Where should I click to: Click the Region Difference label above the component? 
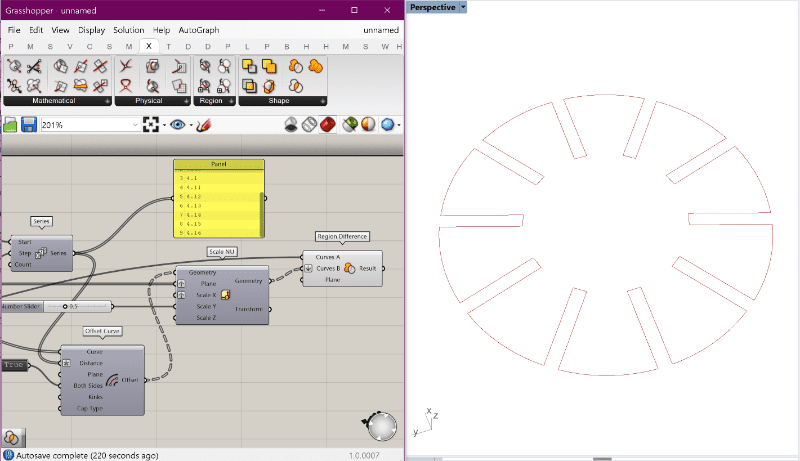pos(342,237)
